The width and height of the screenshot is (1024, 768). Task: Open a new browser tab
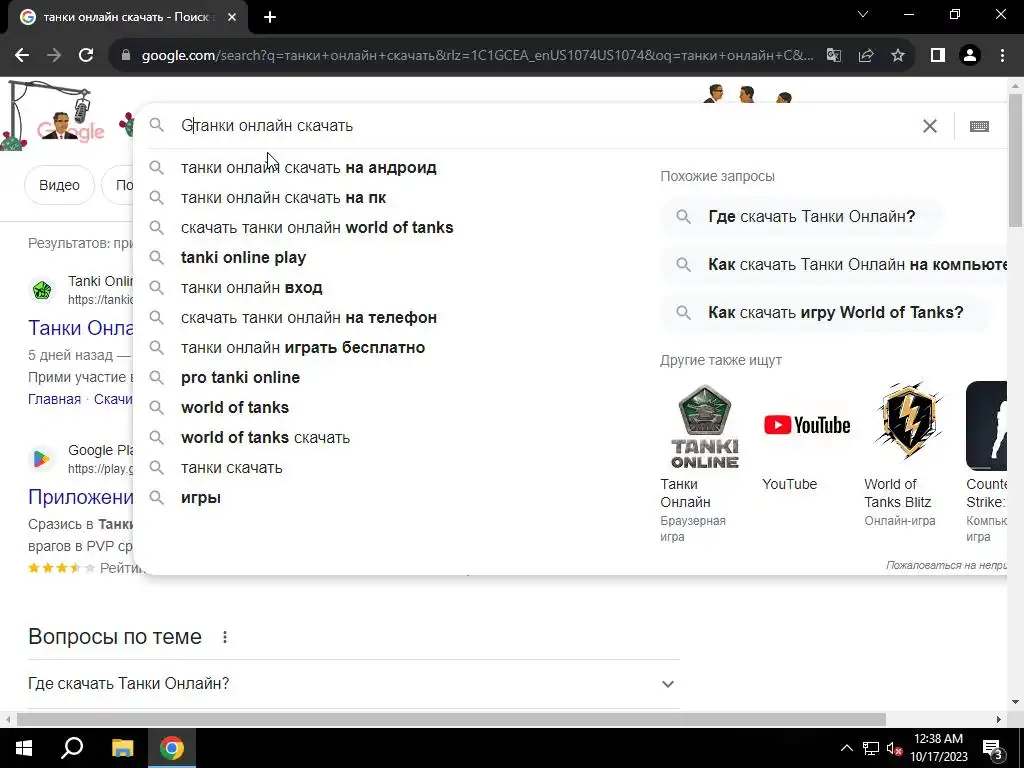click(270, 18)
